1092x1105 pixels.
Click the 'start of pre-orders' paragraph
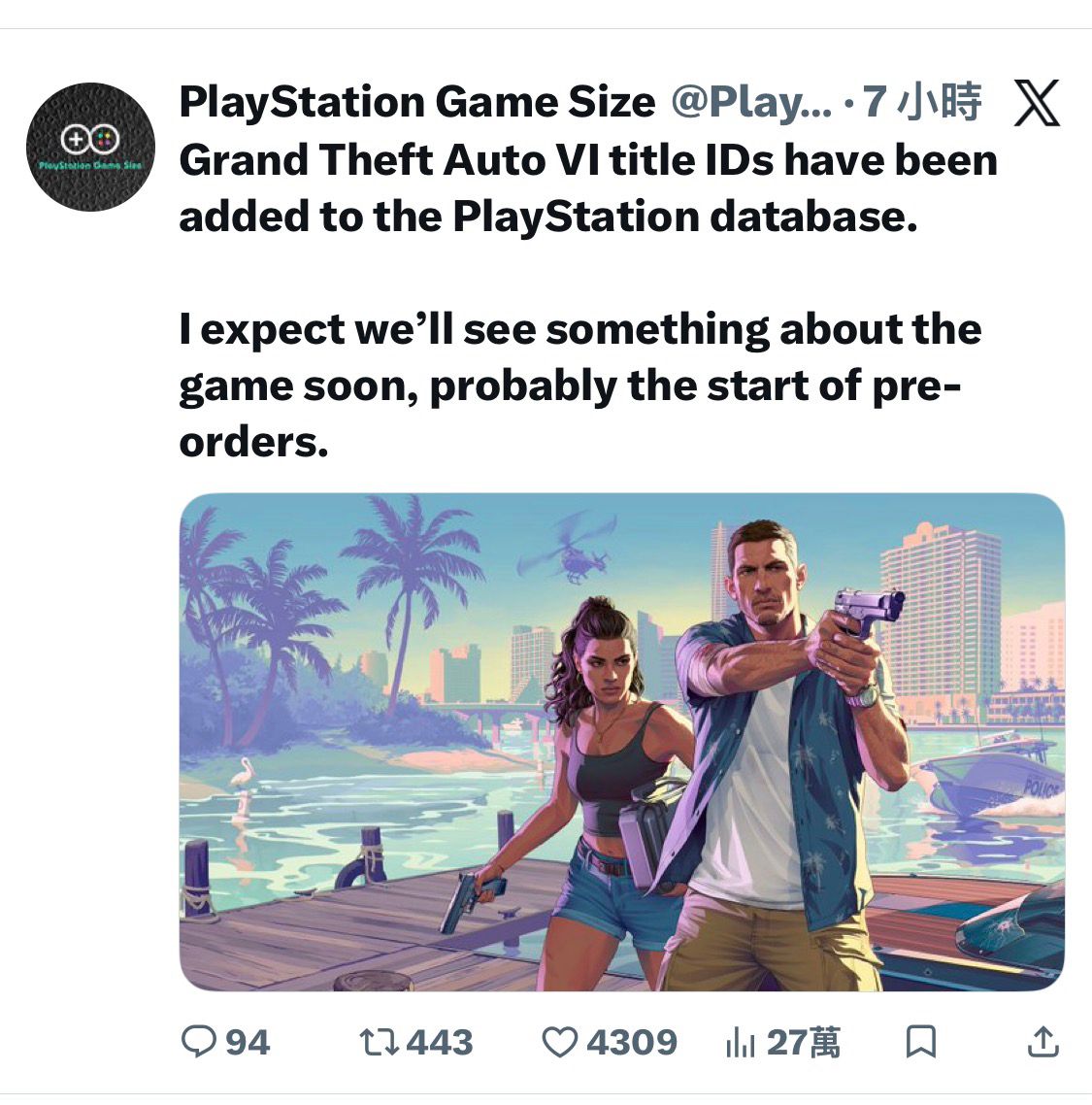click(x=579, y=385)
